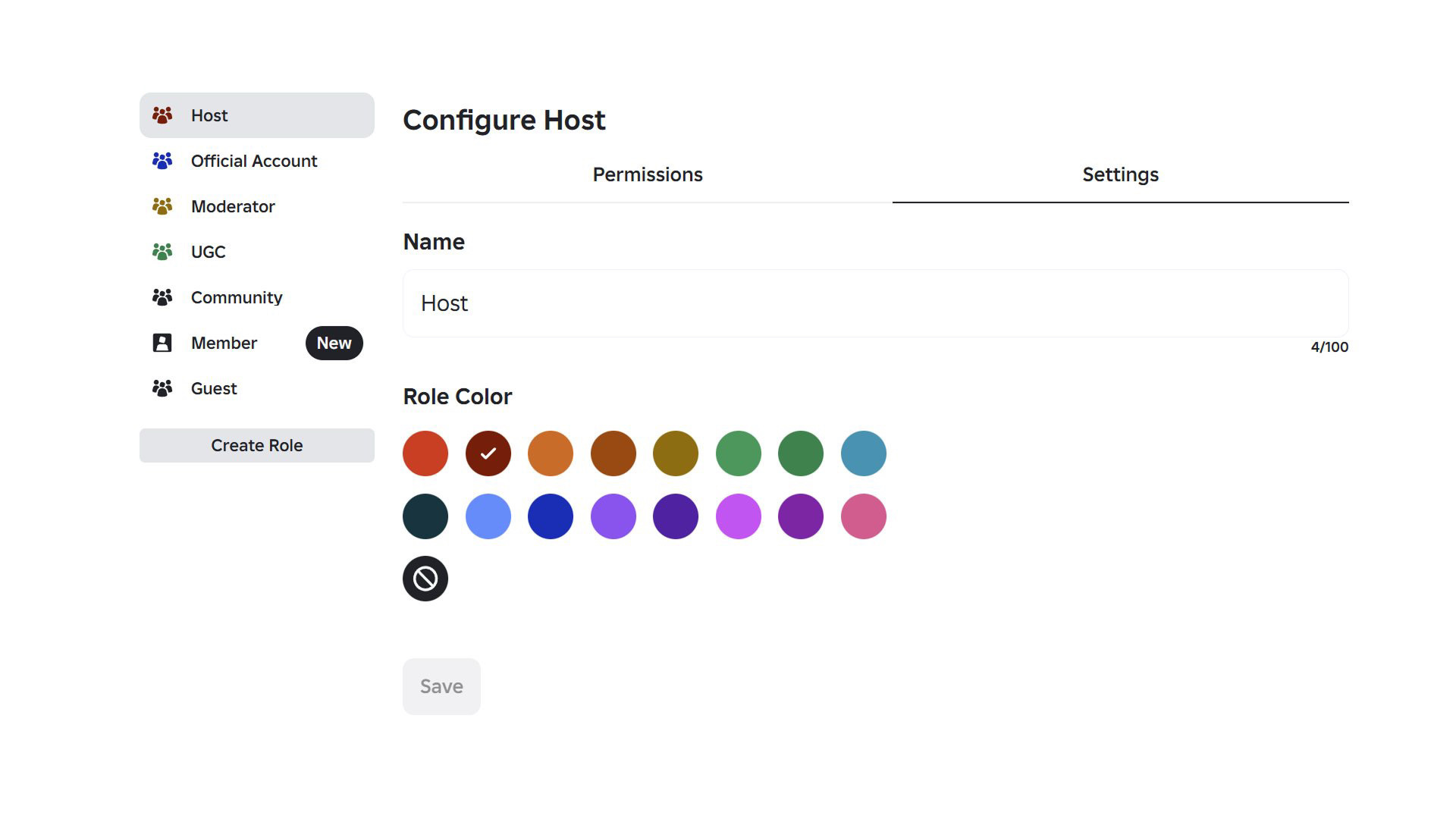The width and height of the screenshot is (1456, 819).
Task: Select the olive gold role color
Action: (676, 453)
